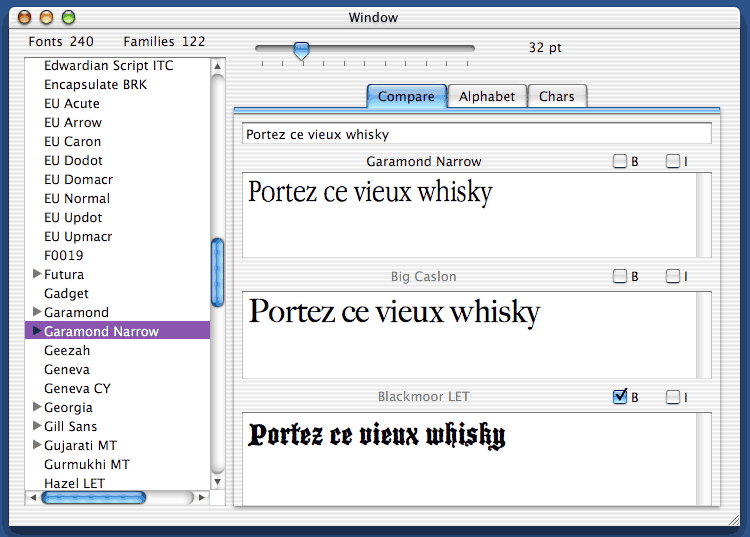Click the yellow minimize window button
The height and width of the screenshot is (537, 750).
pyautogui.click(x=46, y=18)
